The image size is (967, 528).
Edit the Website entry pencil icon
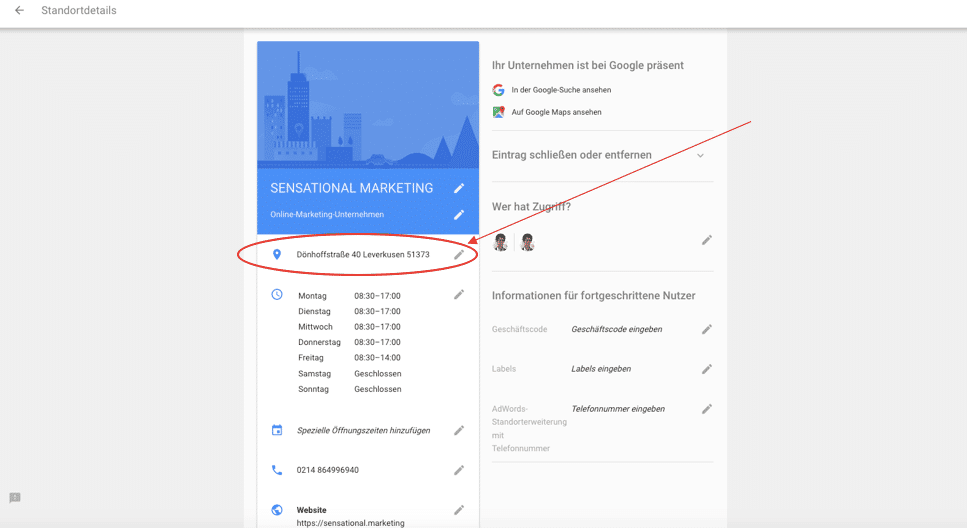[x=459, y=510]
